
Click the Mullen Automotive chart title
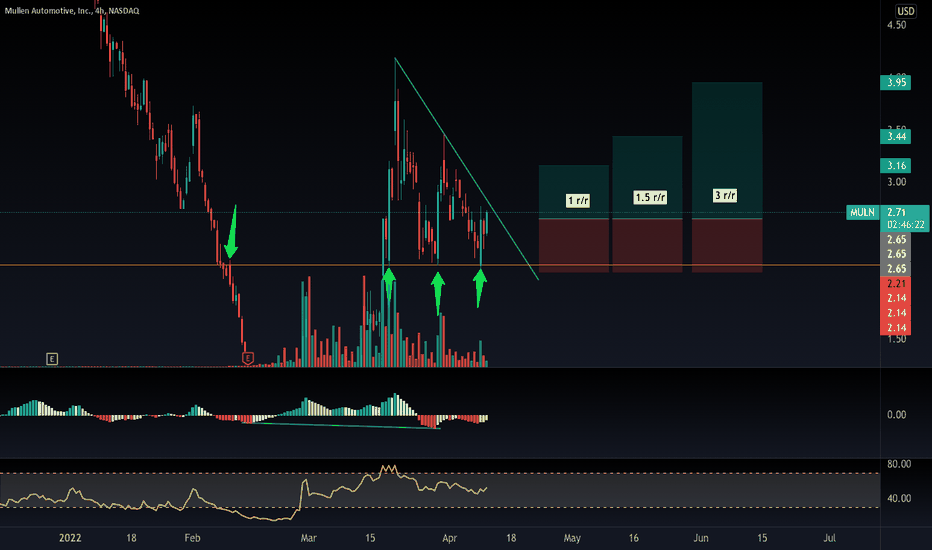point(72,10)
